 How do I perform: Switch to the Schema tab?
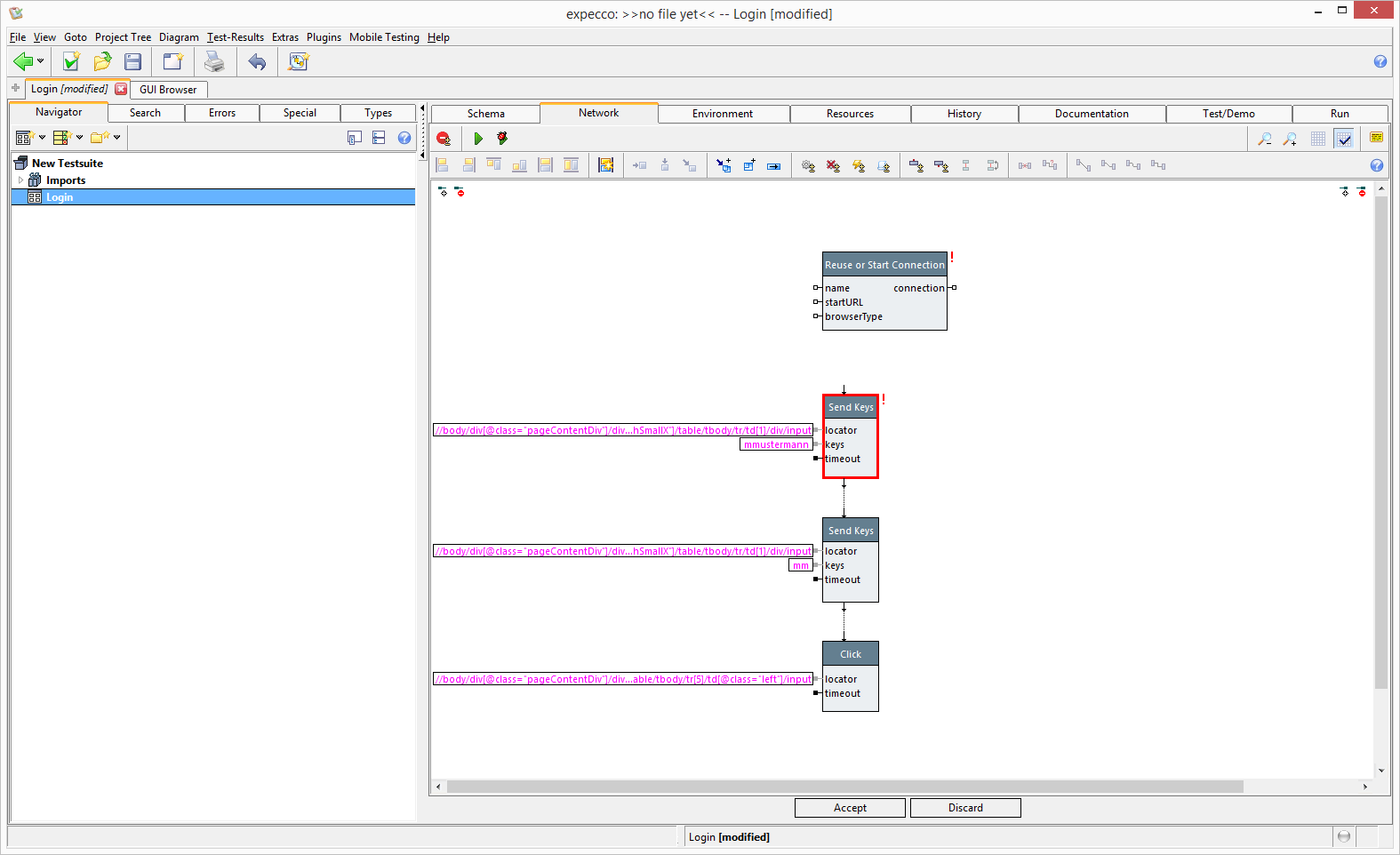pyautogui.click(x=485, y=114)
